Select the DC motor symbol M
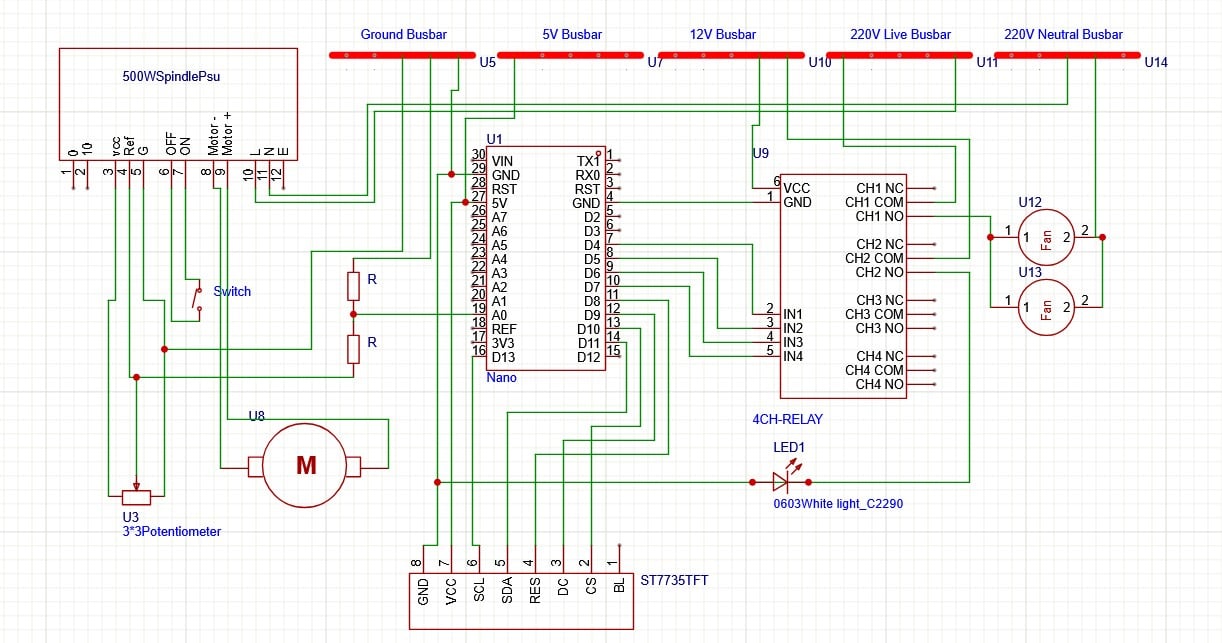 [304, 464]
